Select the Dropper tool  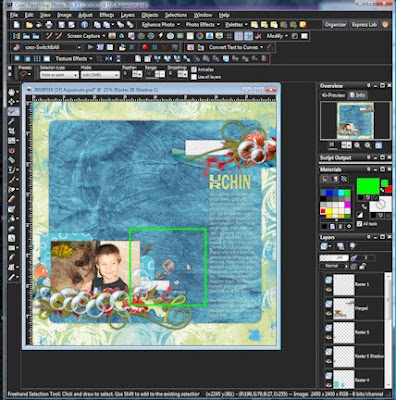coord(12,121)
